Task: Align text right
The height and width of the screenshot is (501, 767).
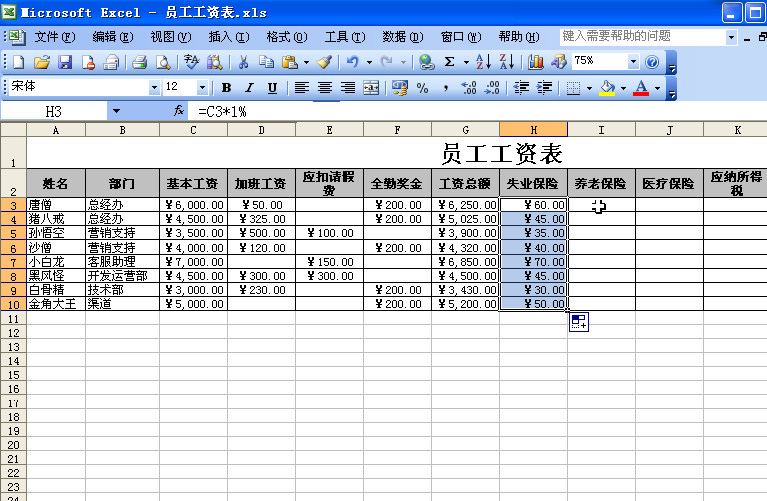Action: point(348,88)
